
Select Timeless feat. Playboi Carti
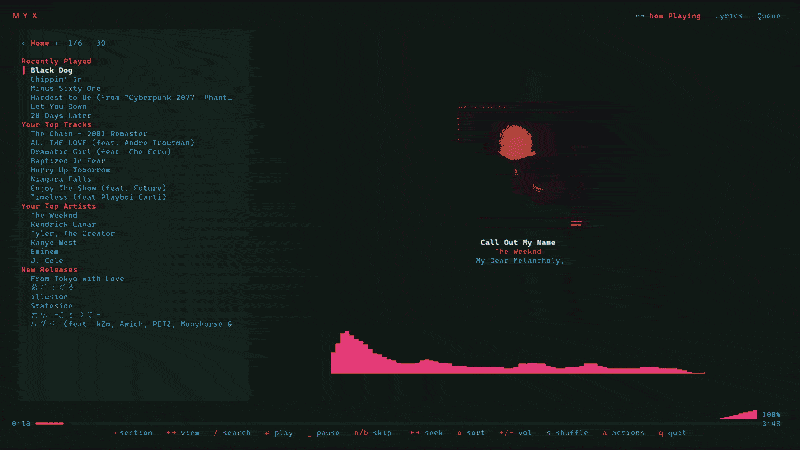tap(98, 197)
